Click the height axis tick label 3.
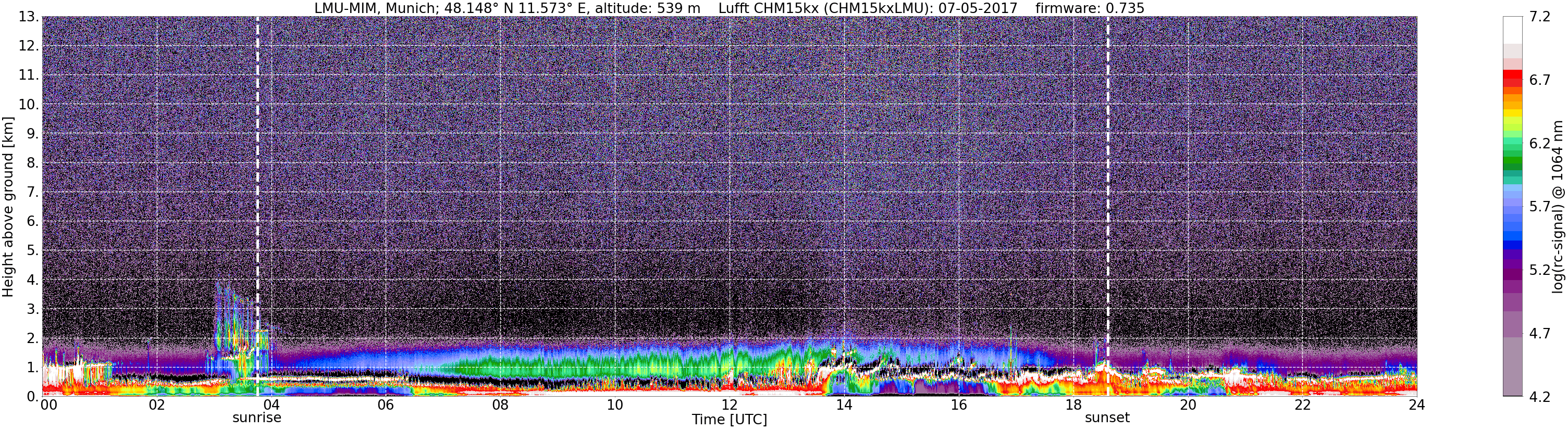Viewport: 1568px width, 430px height. pyautogui.click(x=33, y=308)
